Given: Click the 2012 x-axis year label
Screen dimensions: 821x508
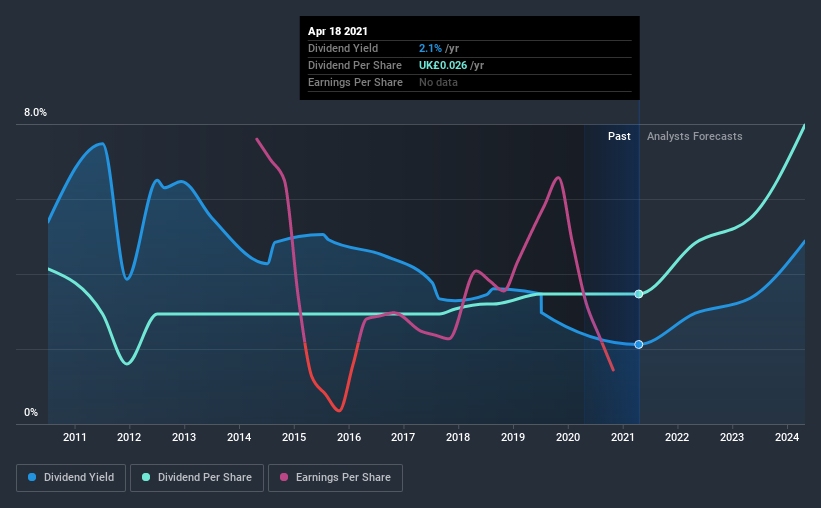Looking at the screenshot, I should tap(129, 437).
